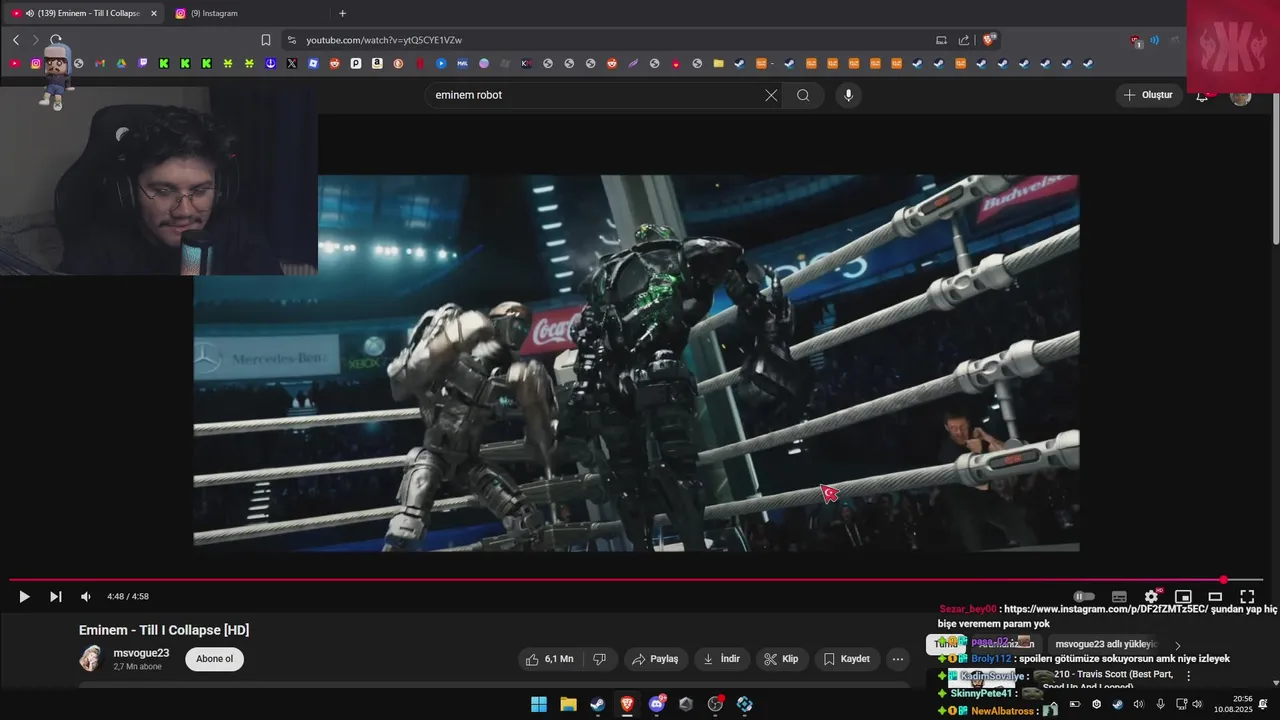This screenshot has width=1280, height=720.
Task: Bookmark this page via address bar icon
Action: pyautogui.click(x=266, y=40)
